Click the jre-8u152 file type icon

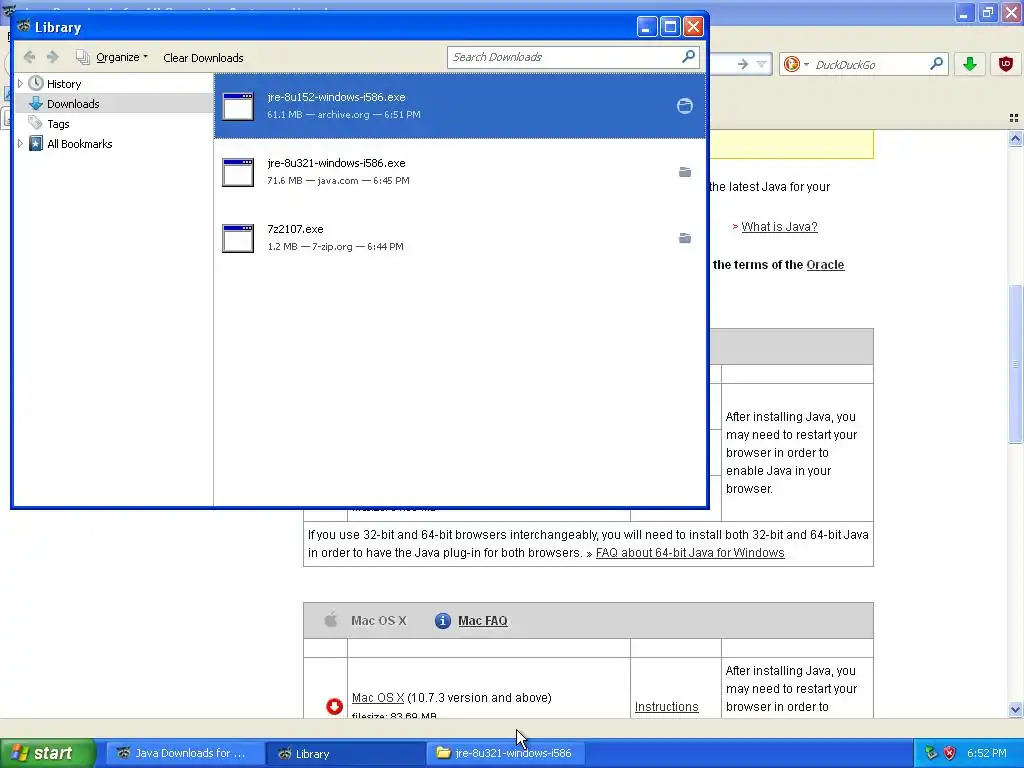coord(238,106)
